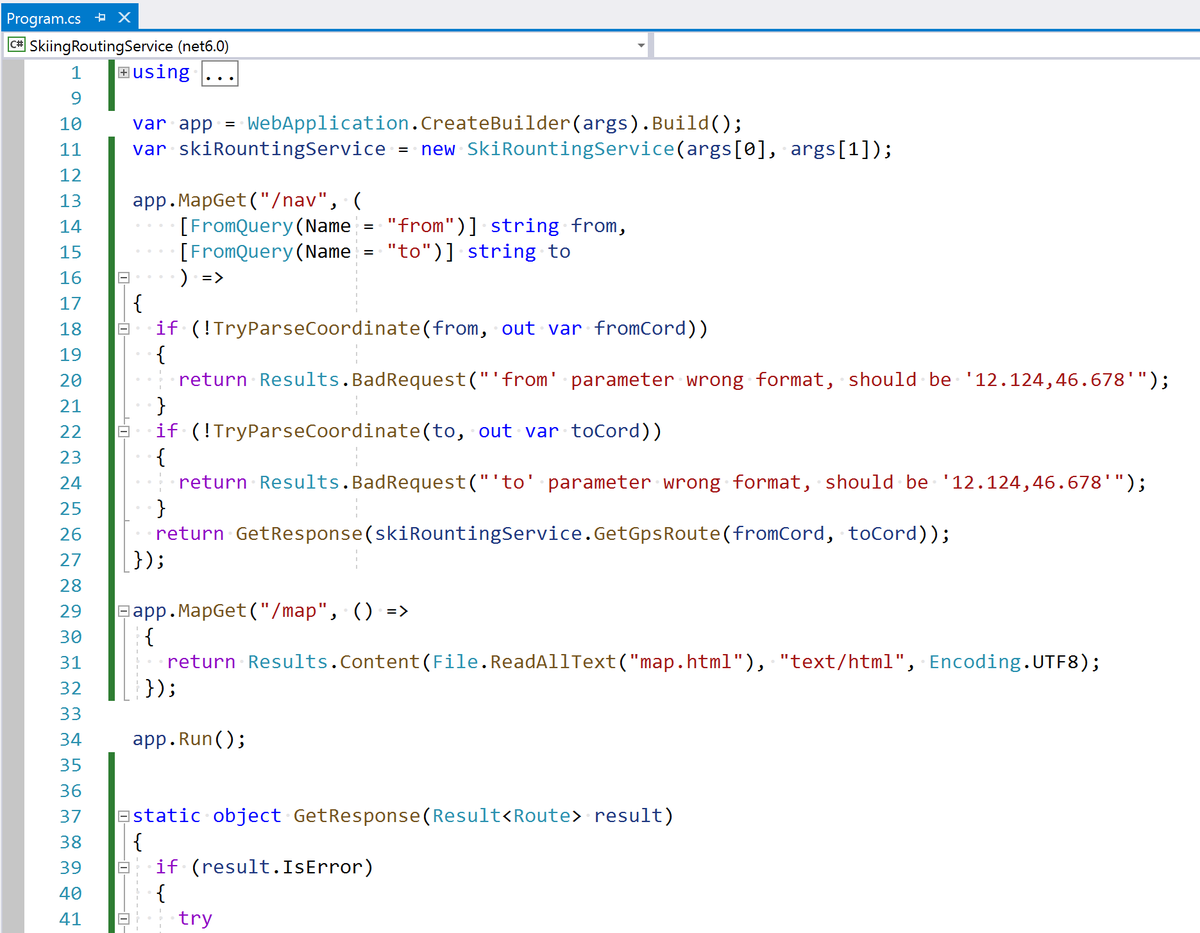Viewport: 1200px width, 933px height.
Task: Collapse the try block at line 41
Action: click(123, 918)
